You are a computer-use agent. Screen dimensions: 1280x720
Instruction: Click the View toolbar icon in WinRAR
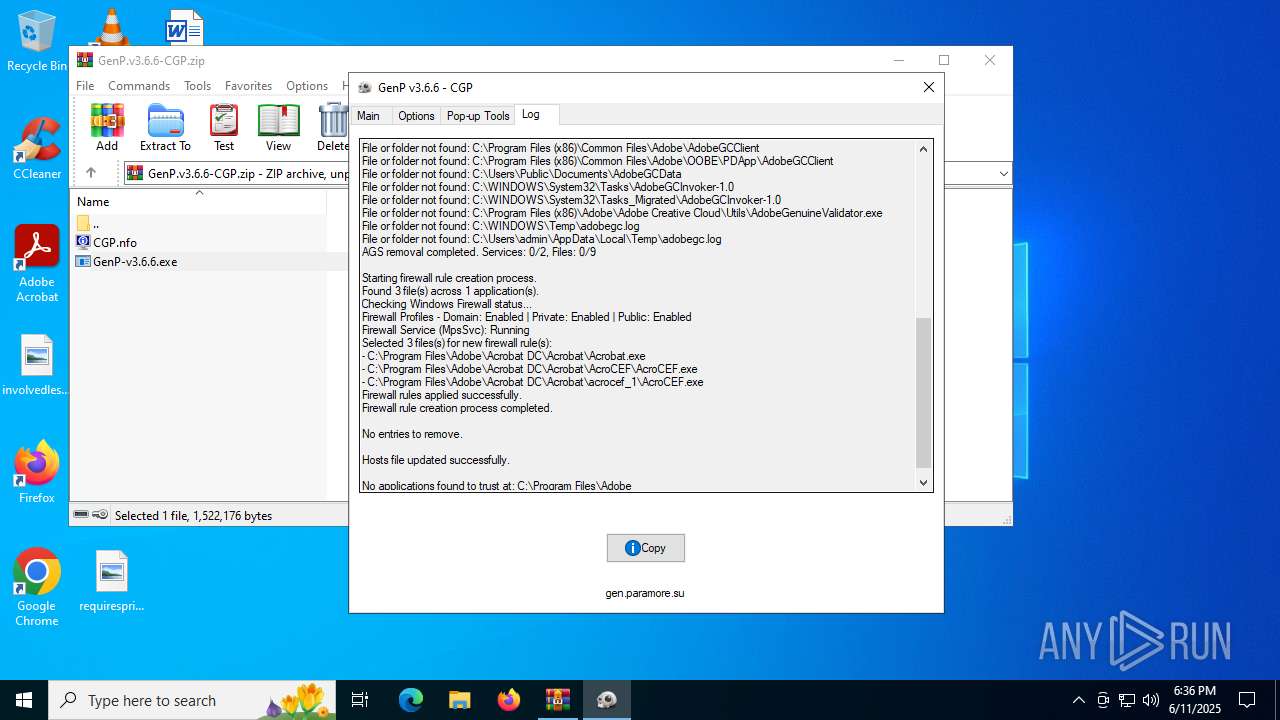278,127
